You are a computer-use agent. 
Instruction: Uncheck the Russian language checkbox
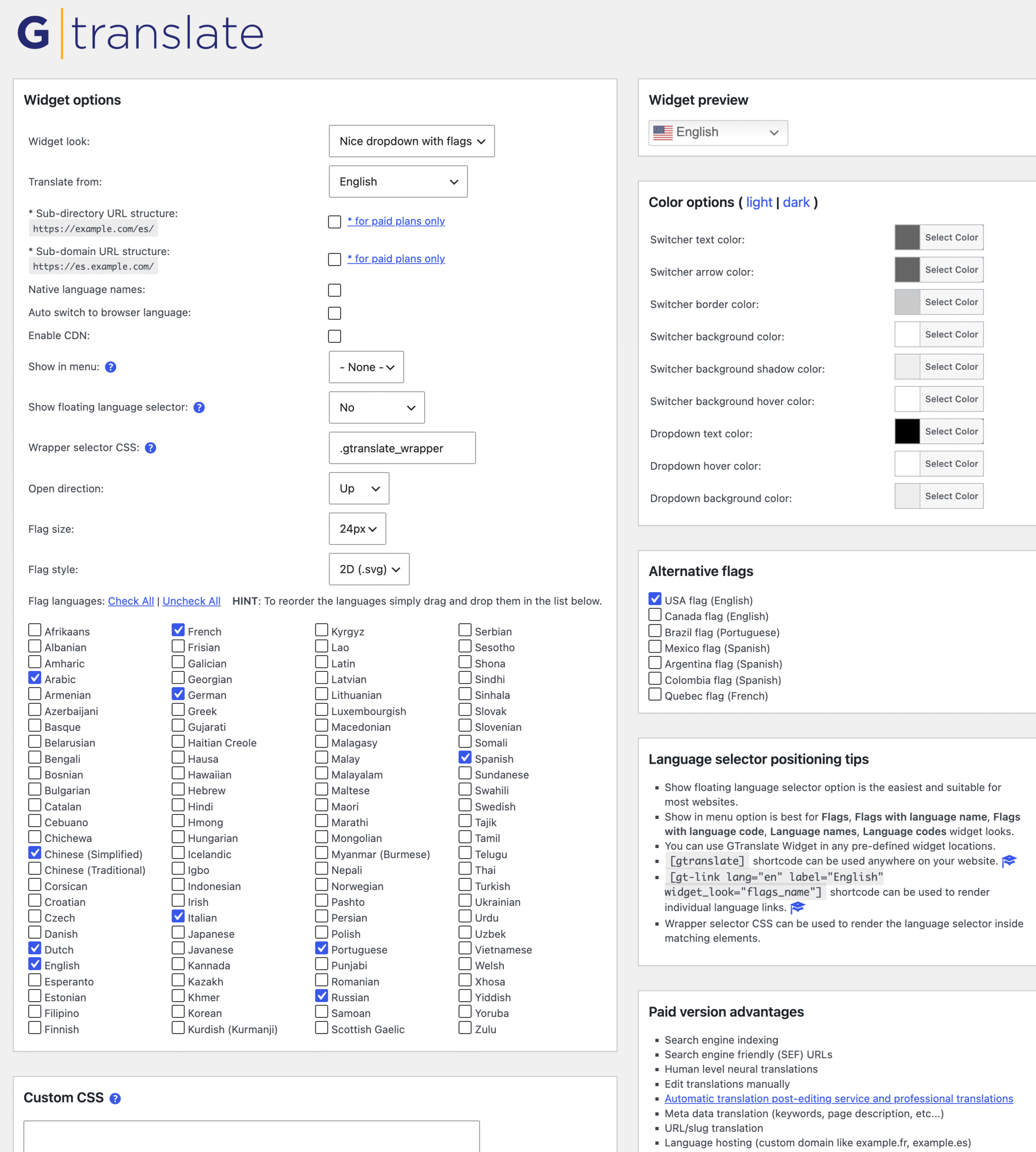322,996
